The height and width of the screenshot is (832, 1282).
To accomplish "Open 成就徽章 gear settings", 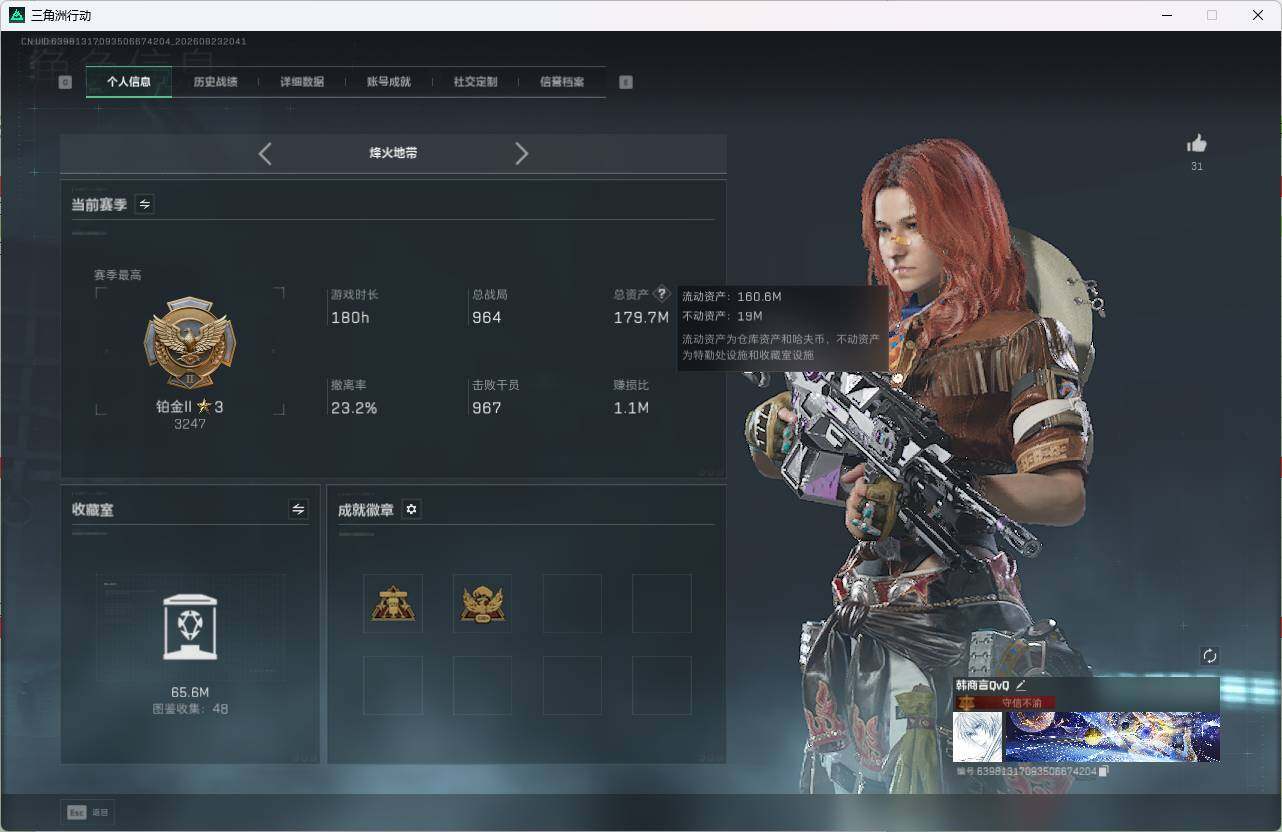I will [411, 509].
